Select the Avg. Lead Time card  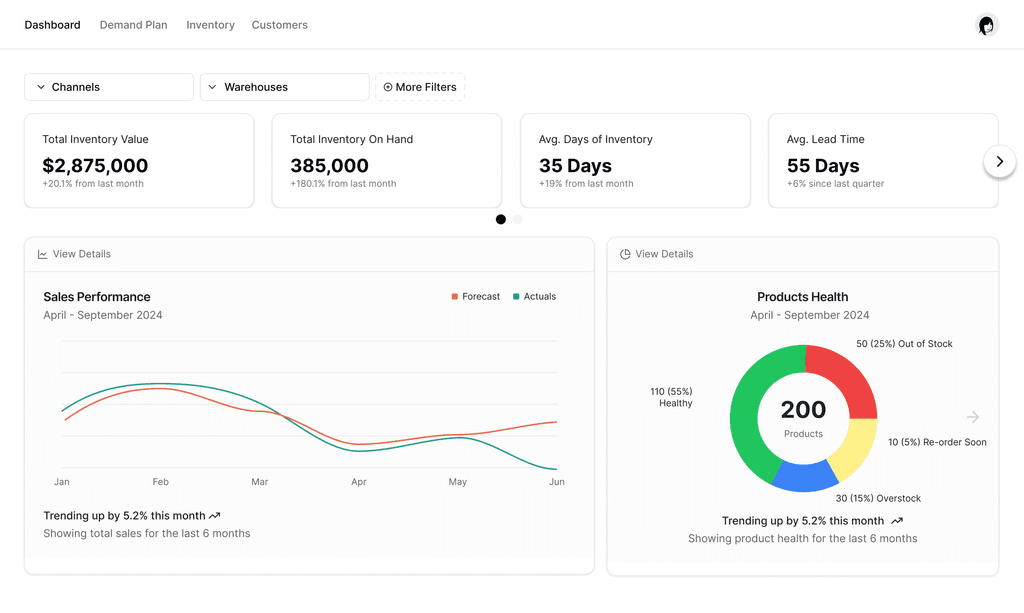883,161
